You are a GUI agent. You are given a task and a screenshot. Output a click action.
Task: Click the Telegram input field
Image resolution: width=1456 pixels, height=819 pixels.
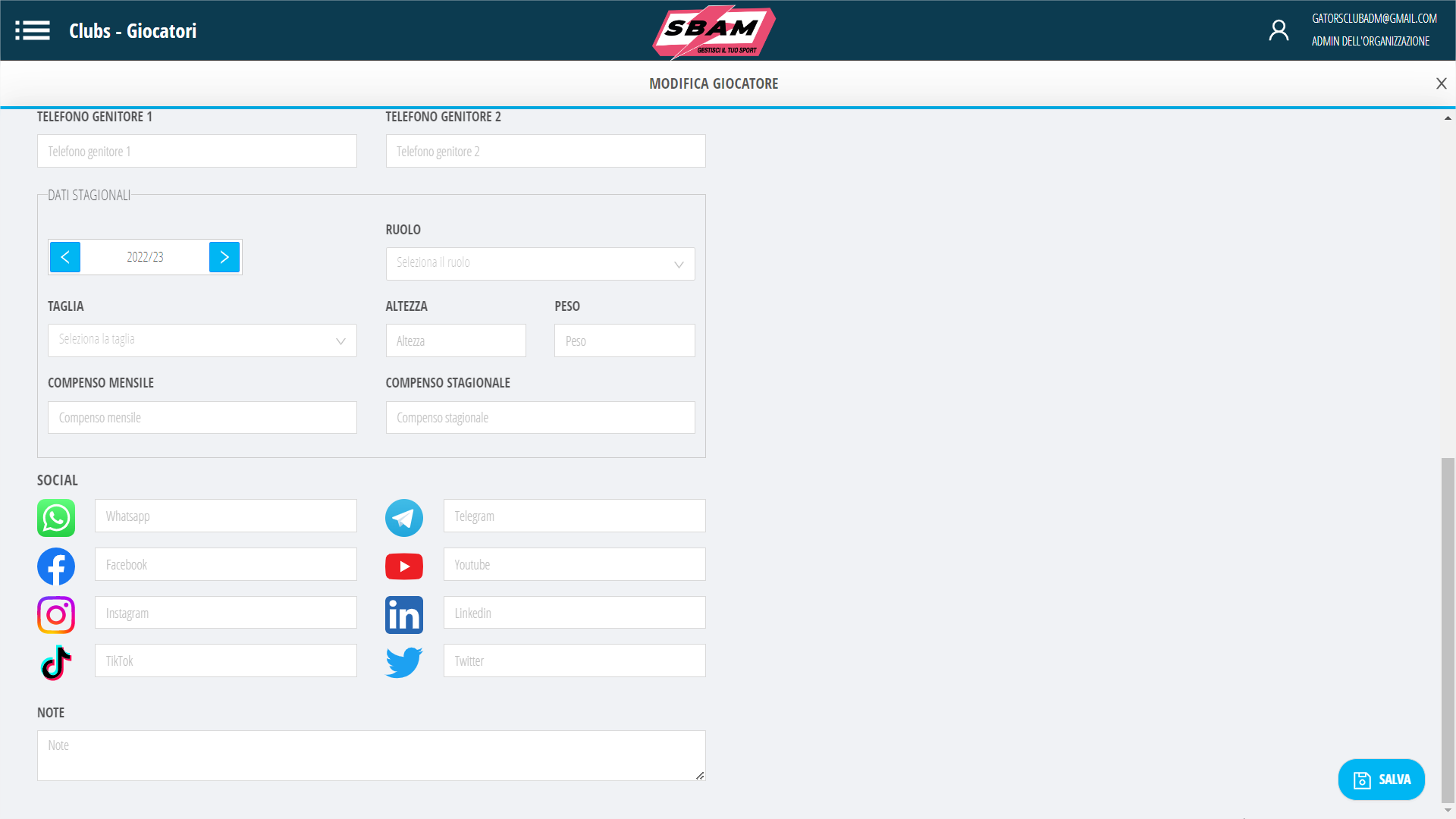point(575,516)
